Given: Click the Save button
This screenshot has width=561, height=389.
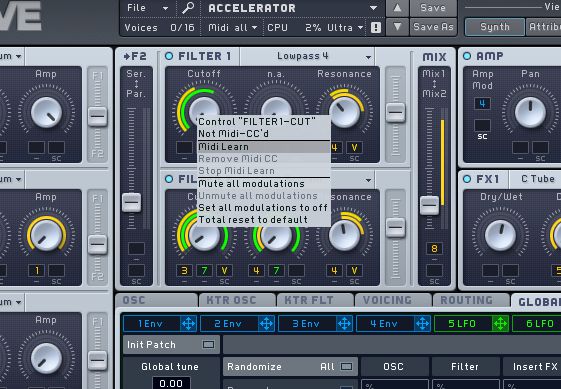Looking at the screenshot, I should tap(433, 8).
